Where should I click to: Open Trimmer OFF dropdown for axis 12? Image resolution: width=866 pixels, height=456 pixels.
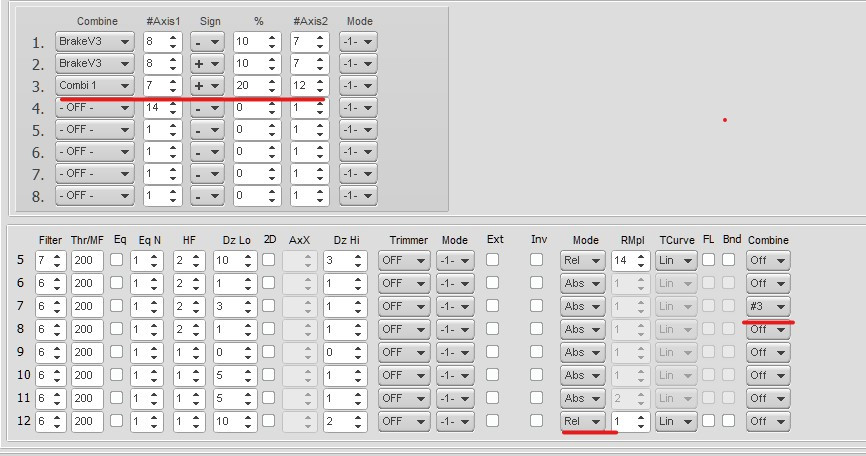pos(404,421)
